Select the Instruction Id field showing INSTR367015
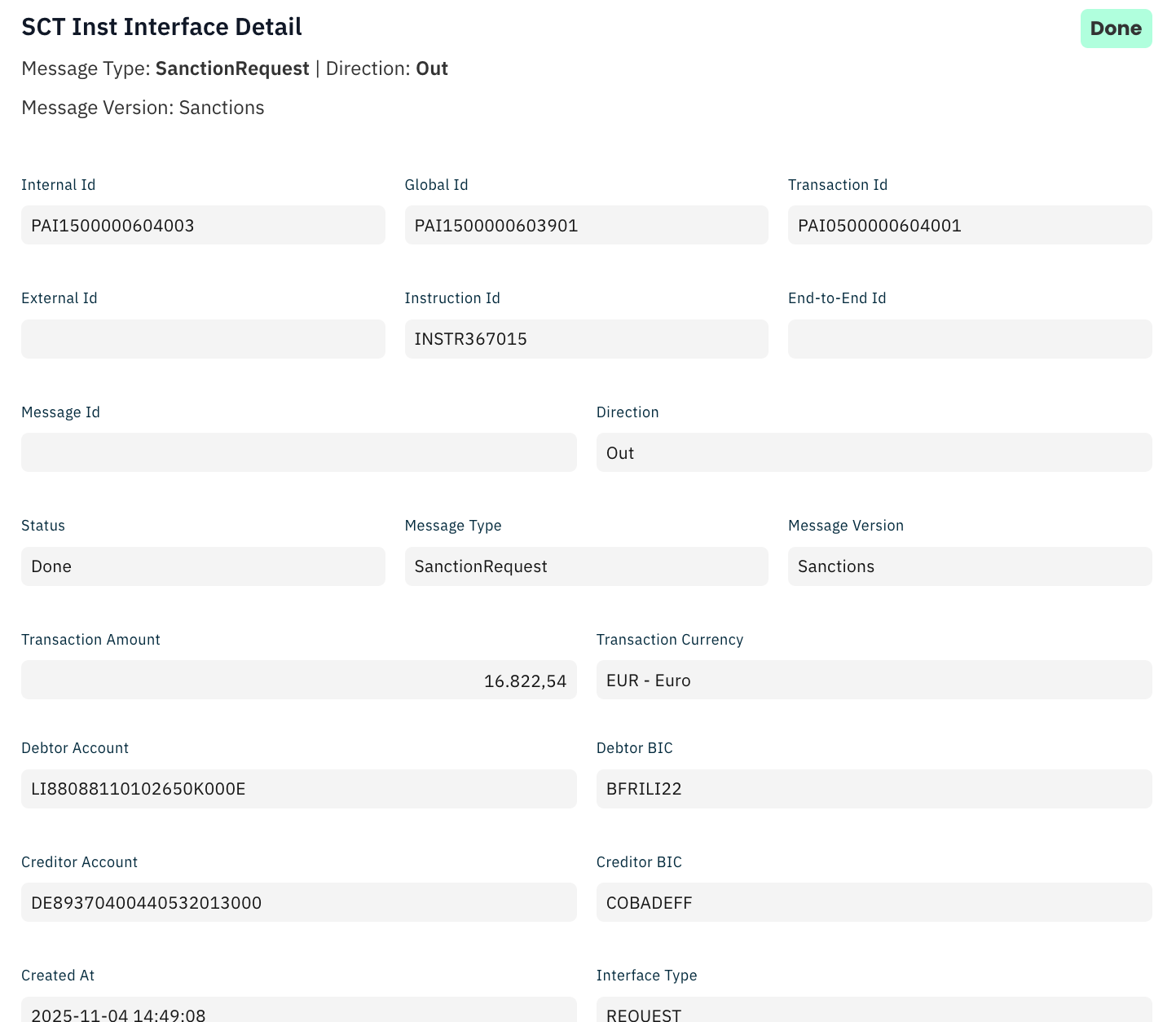This screenshot has width=1176, height=1022. coord(586,339)
